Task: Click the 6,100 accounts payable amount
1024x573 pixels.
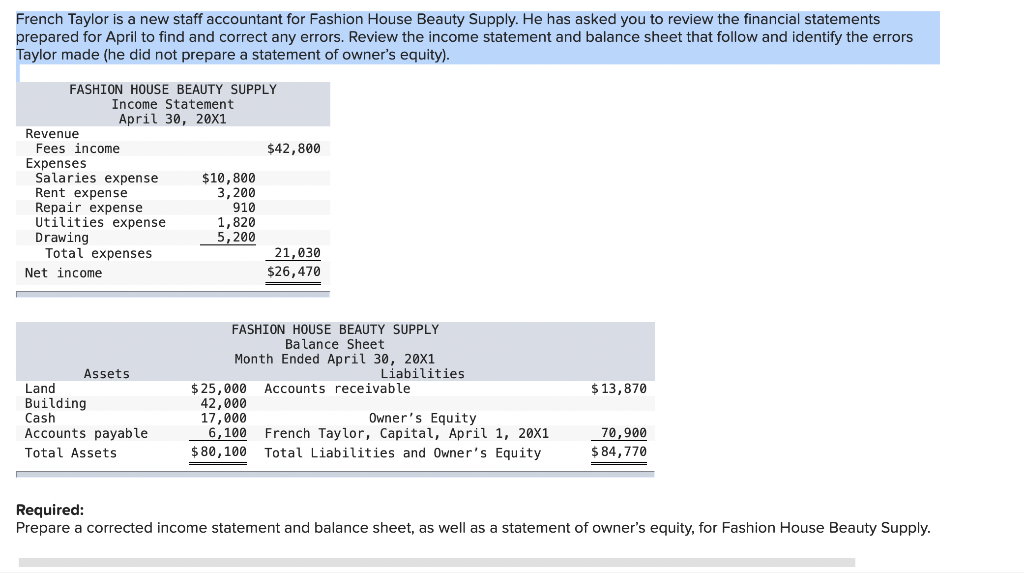Action: point(227,433)
